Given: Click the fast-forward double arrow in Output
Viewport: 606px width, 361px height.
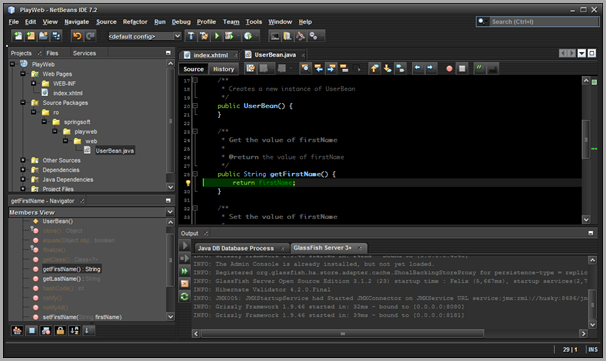Looking at the screenshot, I should coord(185,271).
